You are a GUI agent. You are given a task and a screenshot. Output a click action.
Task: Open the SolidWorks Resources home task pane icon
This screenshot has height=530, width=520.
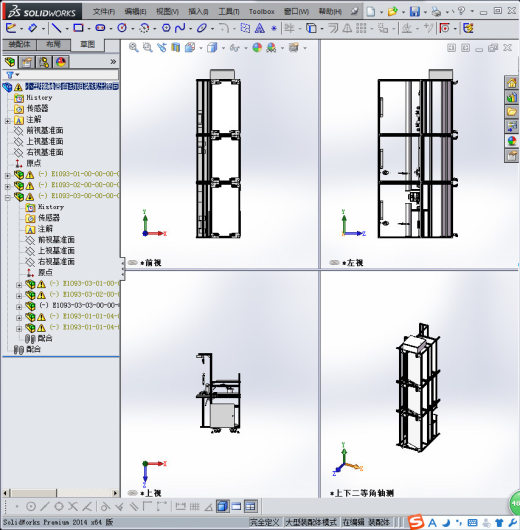512,82
